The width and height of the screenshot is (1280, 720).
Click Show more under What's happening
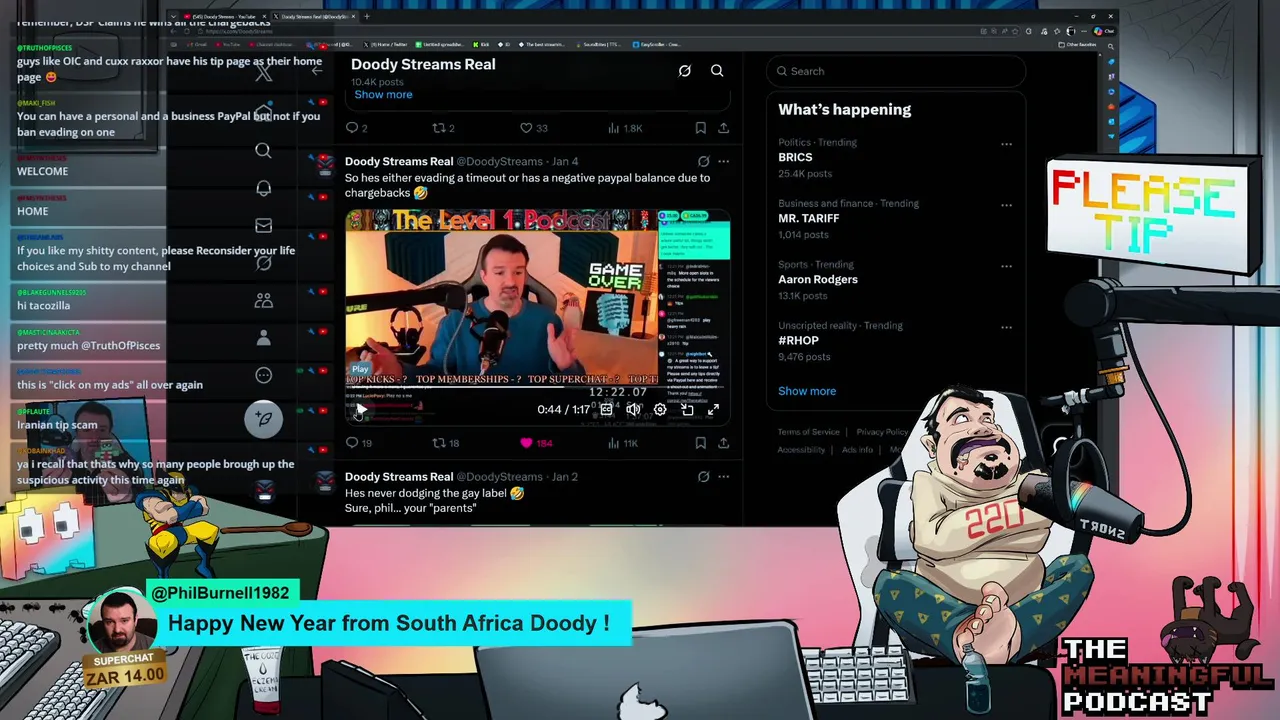[807, 391]
